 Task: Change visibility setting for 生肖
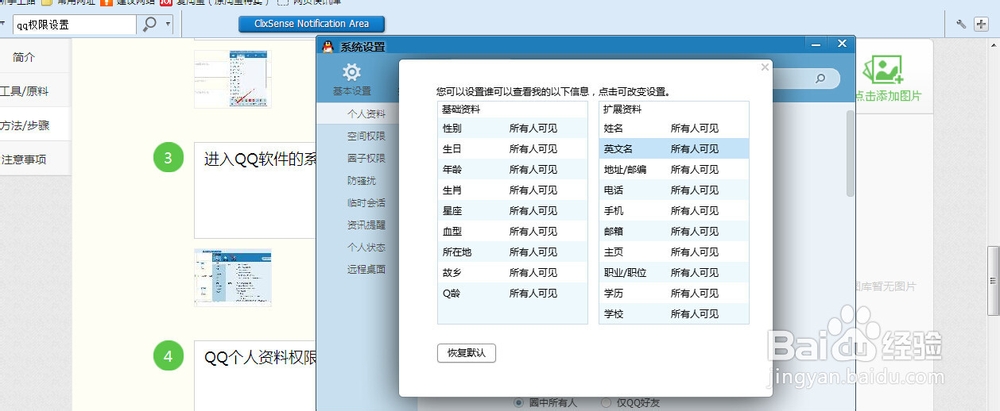pyautogui.click(x=533, y=190)
